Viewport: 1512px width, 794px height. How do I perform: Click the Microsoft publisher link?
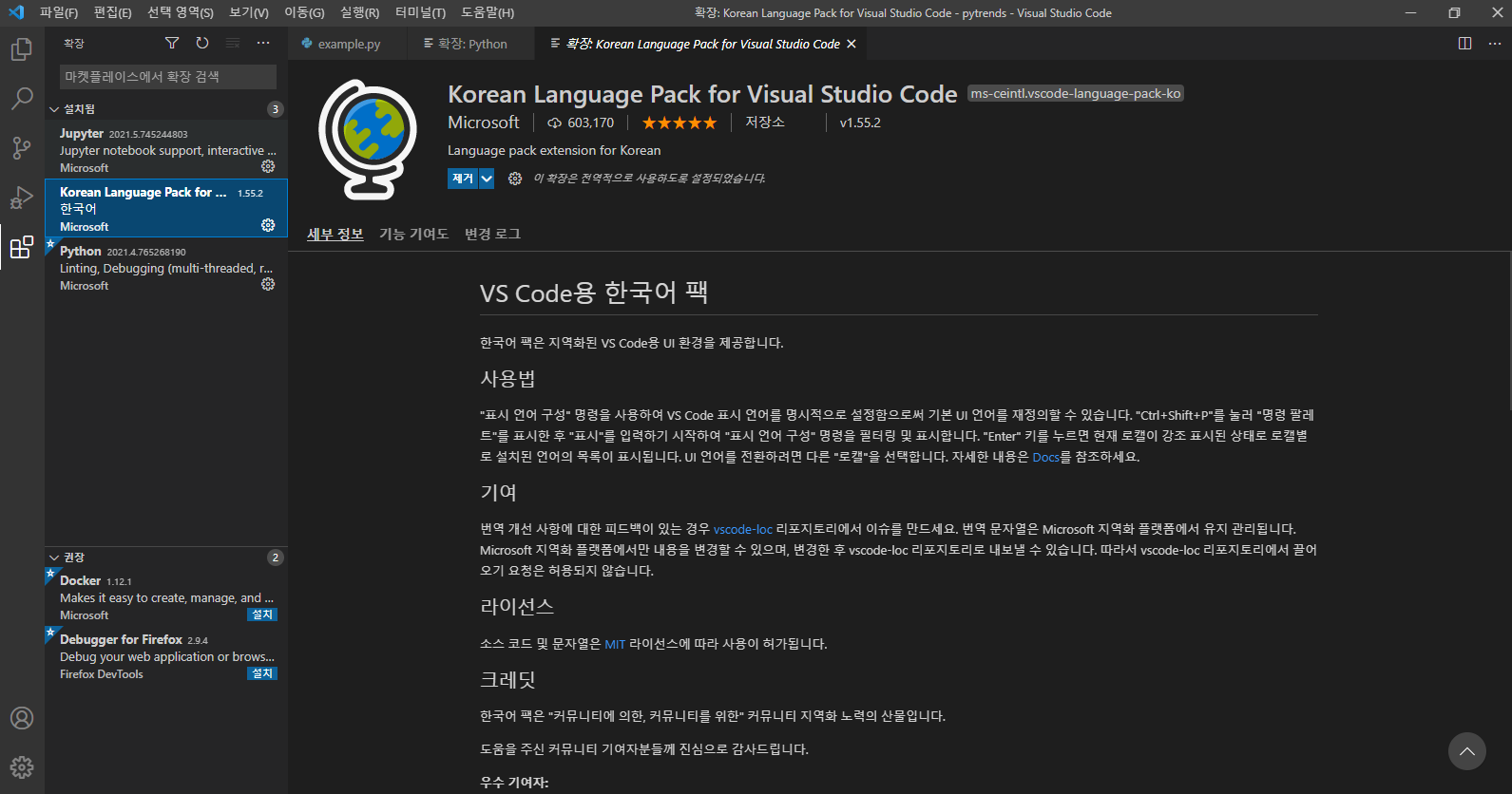point(484,123)
